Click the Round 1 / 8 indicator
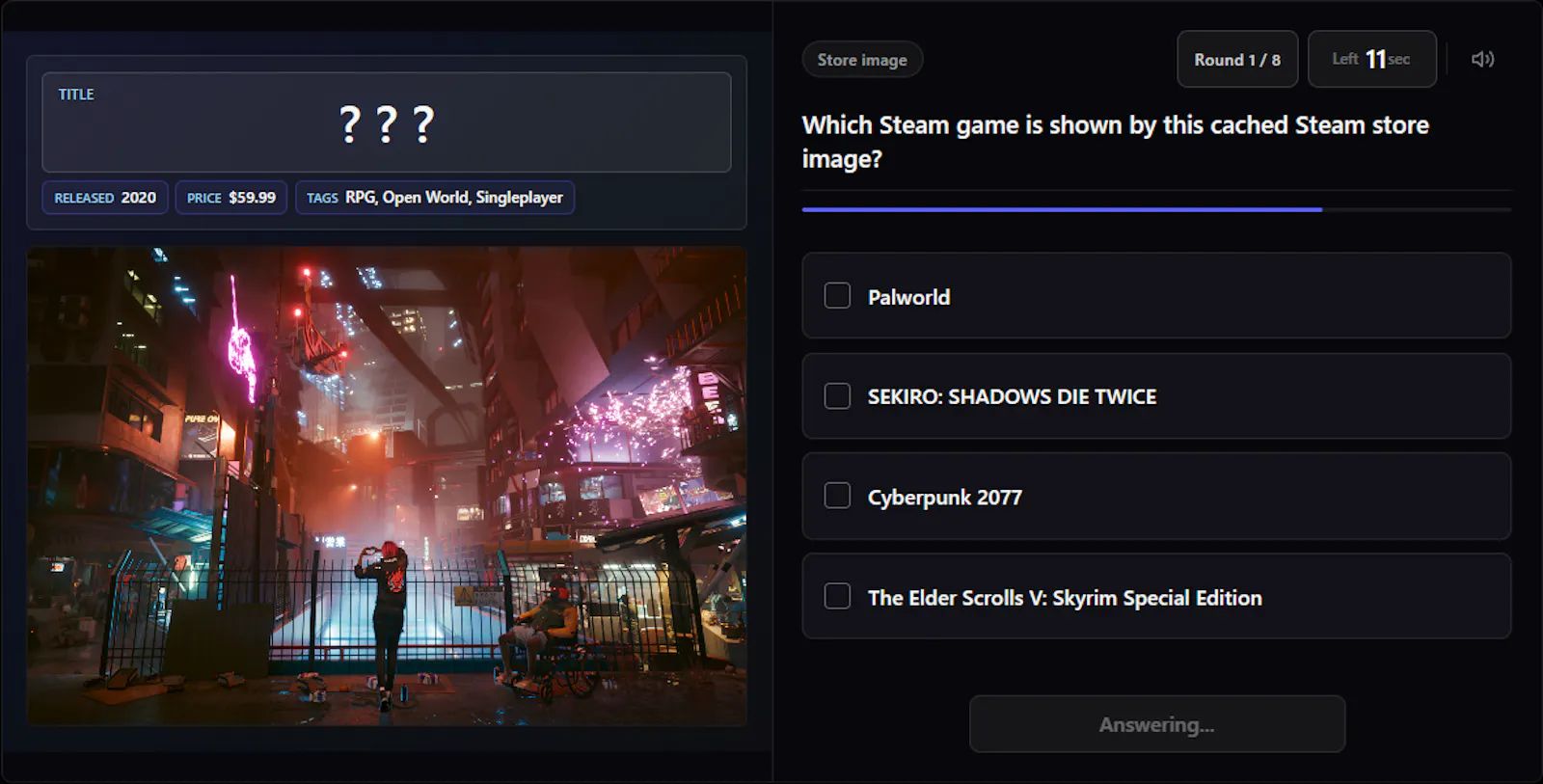Screen dimensions: 1543x784 pyautogui.click(x=1237, y=59)
